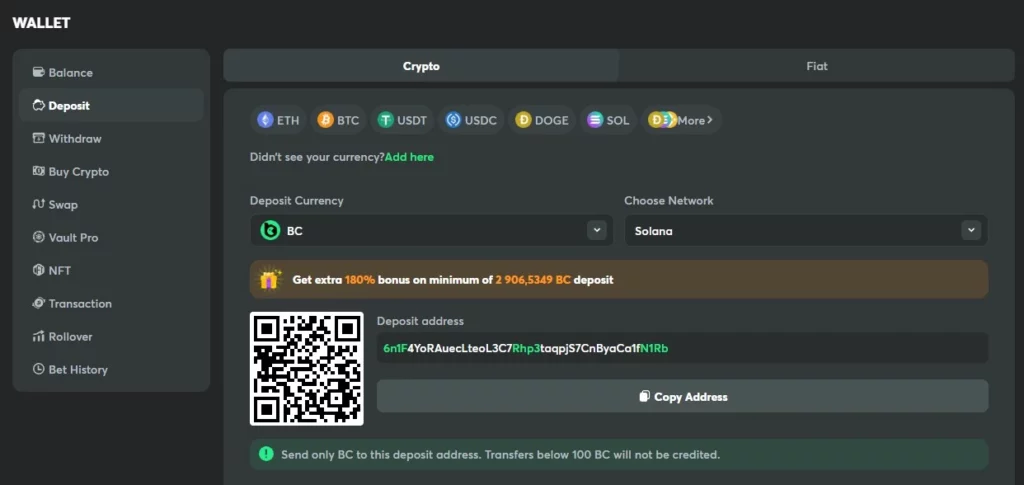
Task: Click the deposit address field
Action: [682, 348]
